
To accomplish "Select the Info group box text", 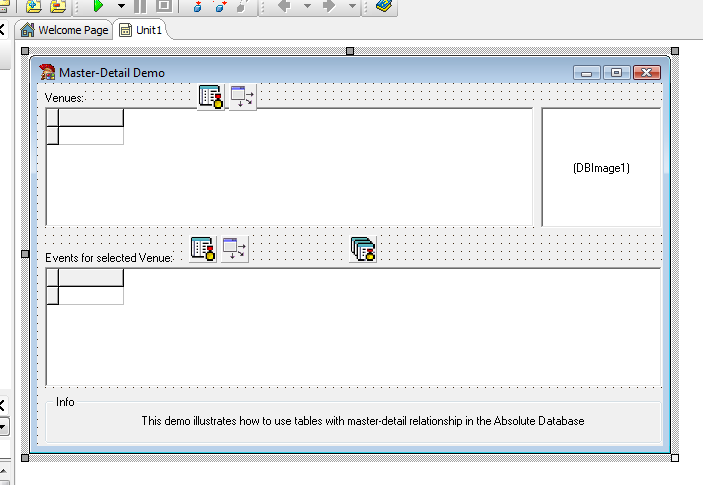I will coord(362,421).
